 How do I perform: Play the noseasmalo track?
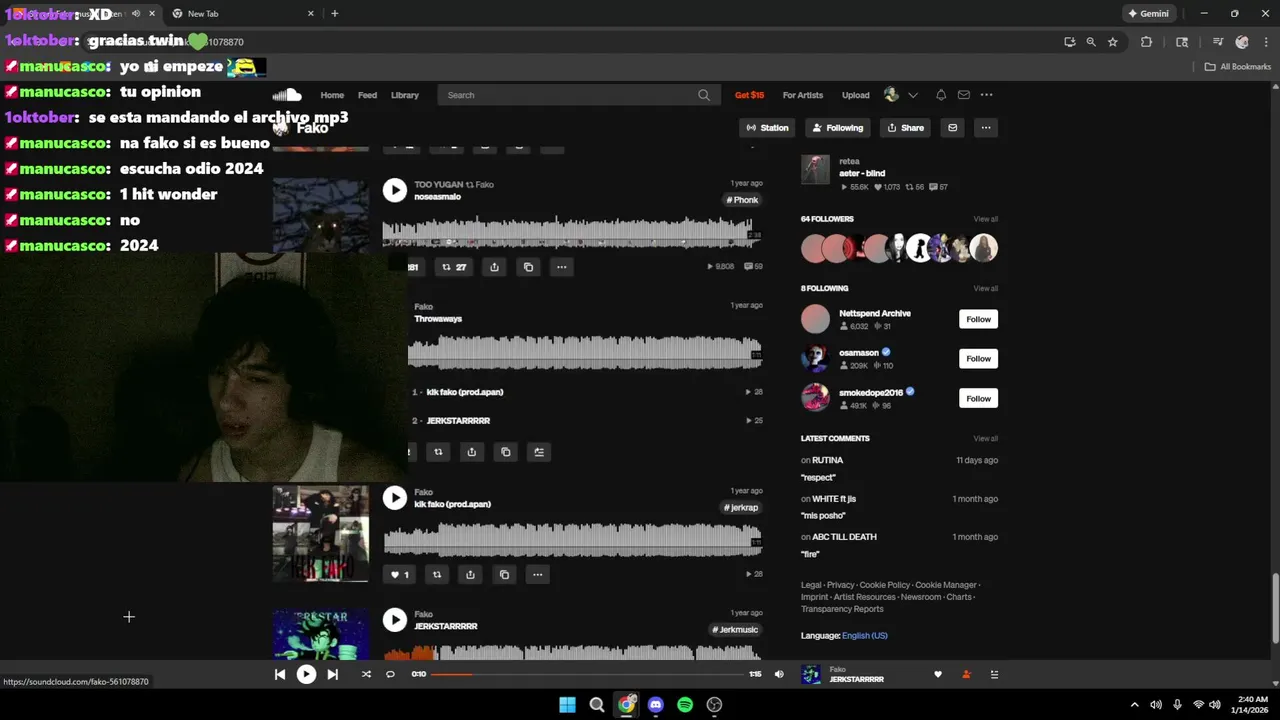pos(395,190)
